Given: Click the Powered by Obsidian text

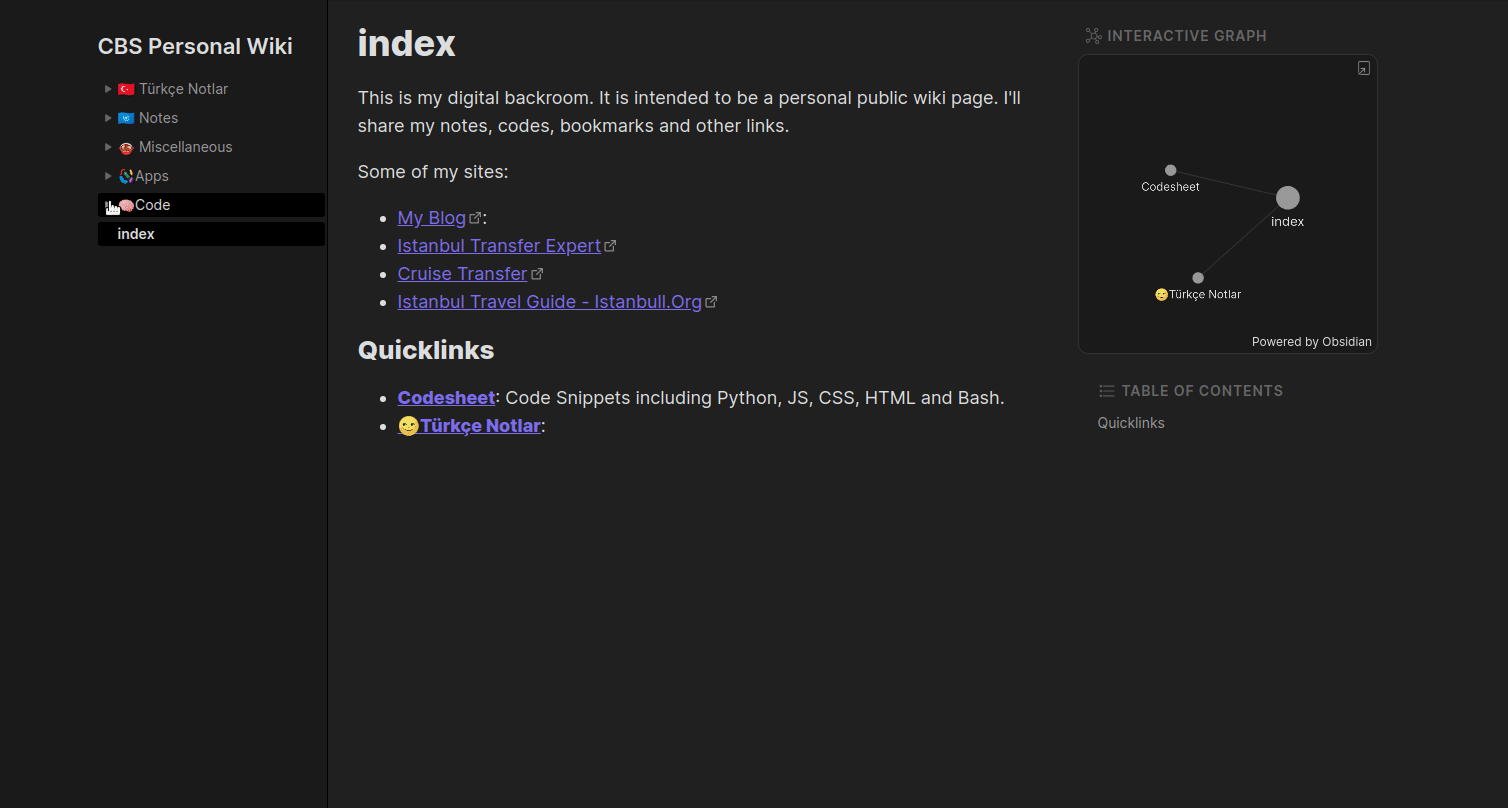Looking at the screenshot, I should 1312,342.
